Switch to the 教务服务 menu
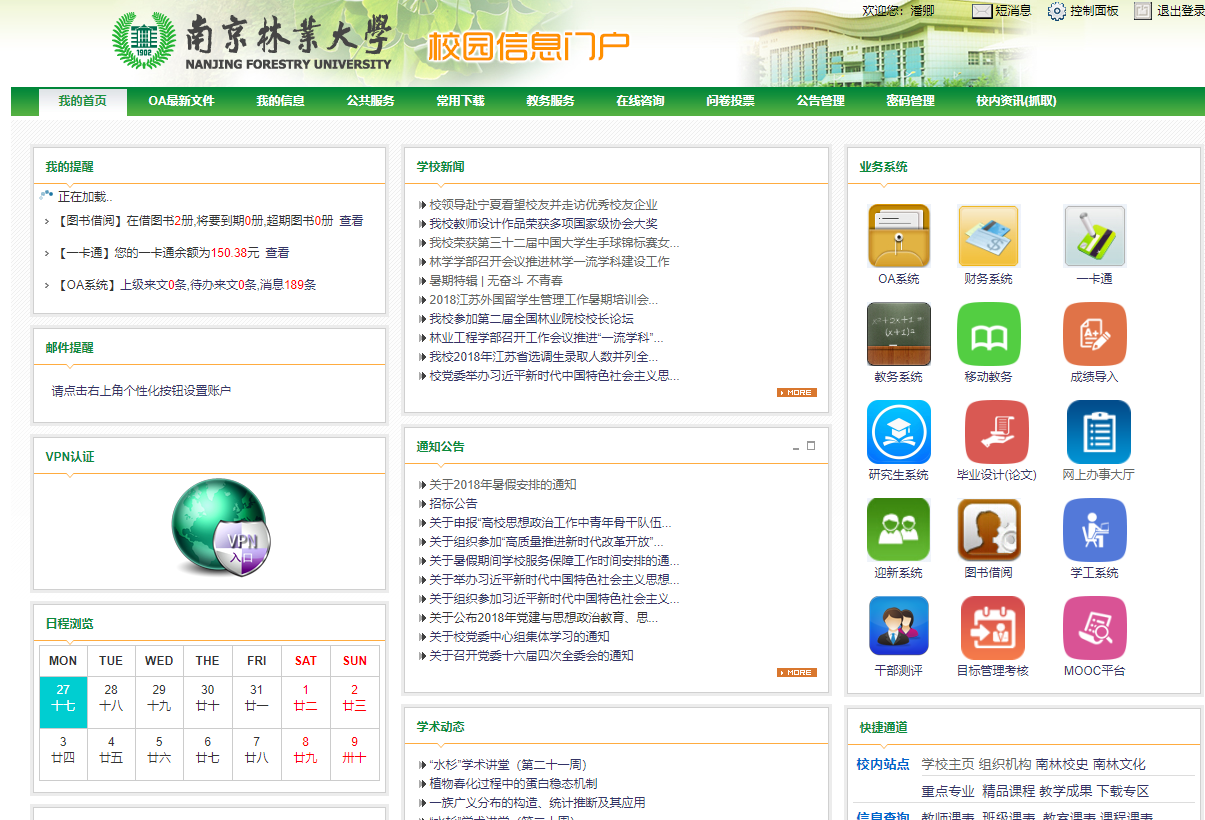This screenshot has height=820, width=1205. [548, 100]
